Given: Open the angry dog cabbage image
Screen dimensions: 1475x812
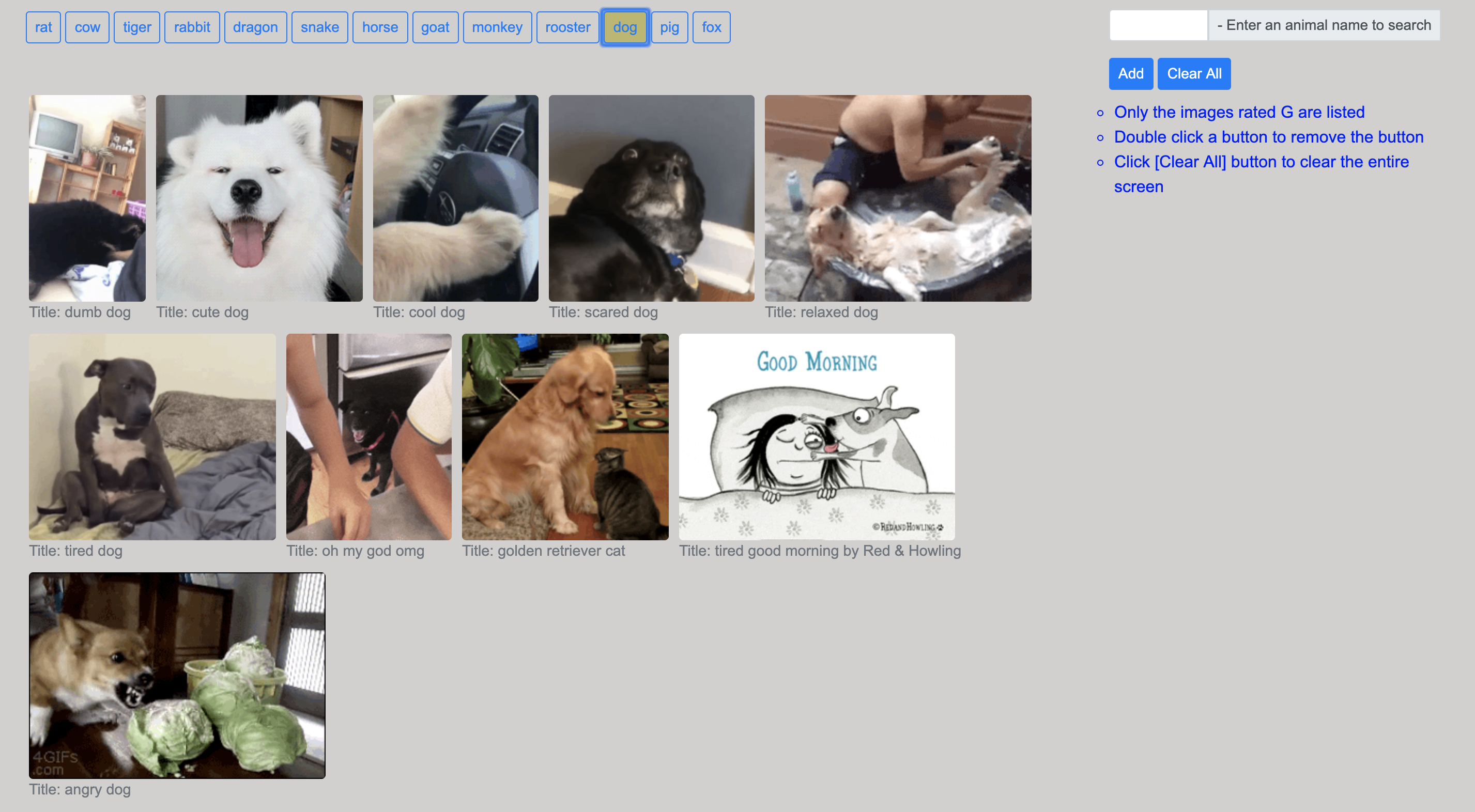Looking at the screenshot, I should (x=177, y=675).
